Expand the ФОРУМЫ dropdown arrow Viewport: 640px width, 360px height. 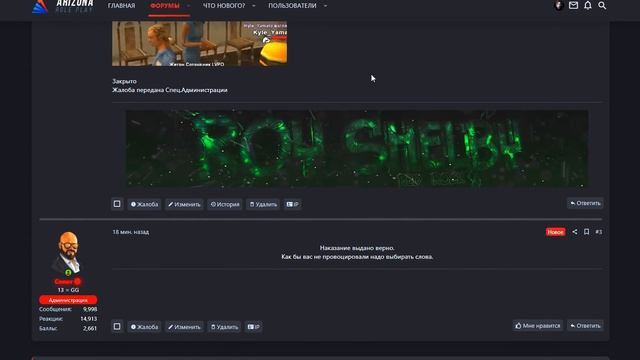188,6
